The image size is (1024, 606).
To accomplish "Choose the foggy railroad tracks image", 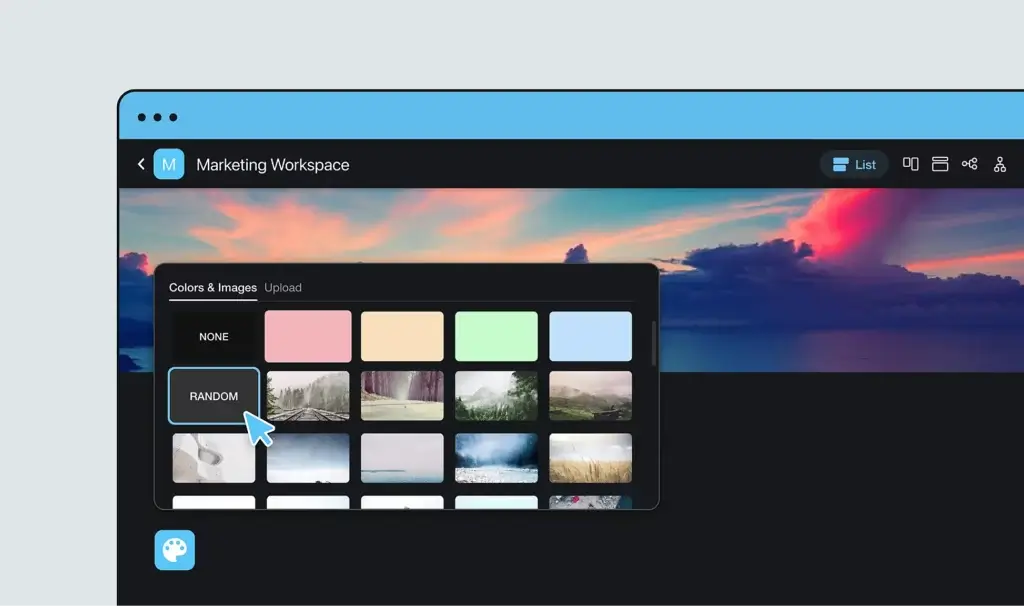I will tap(308, 396).
